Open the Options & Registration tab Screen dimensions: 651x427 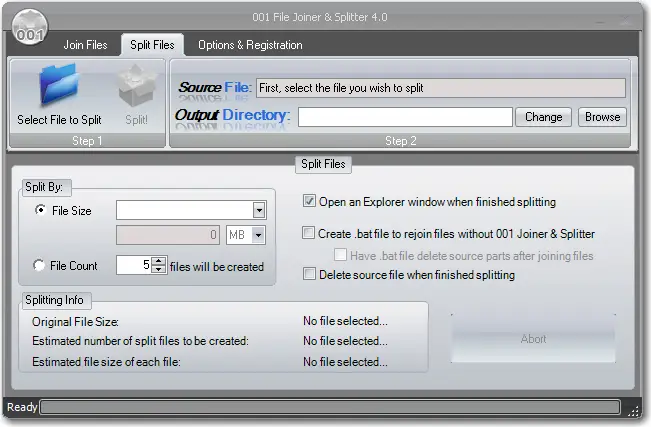click(x=250, y=45)
